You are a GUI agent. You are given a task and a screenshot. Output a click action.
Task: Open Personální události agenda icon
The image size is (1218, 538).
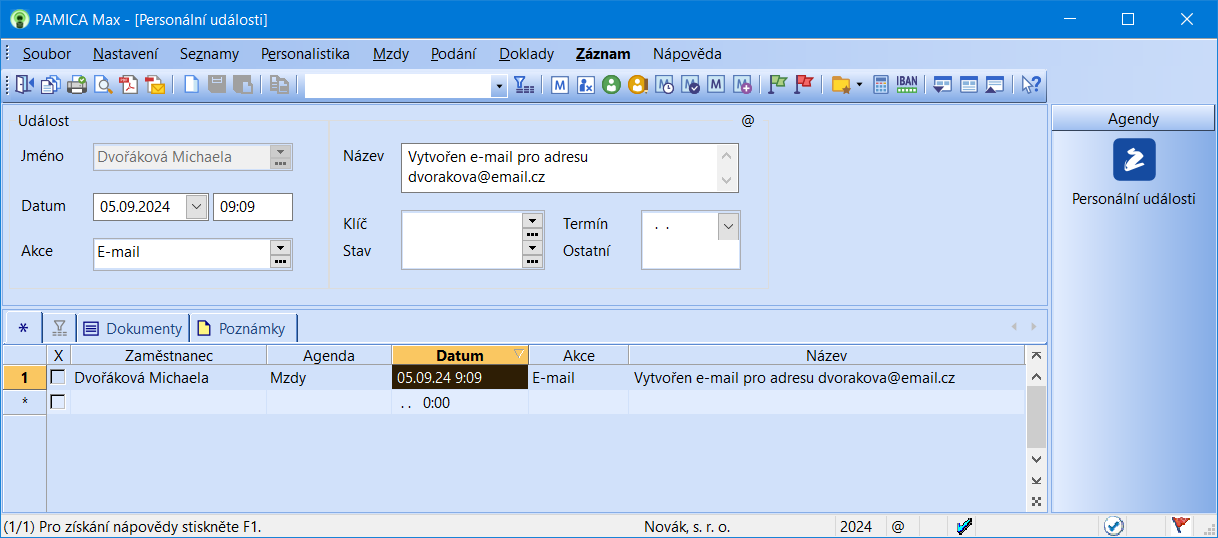[x=1134, y=159]
